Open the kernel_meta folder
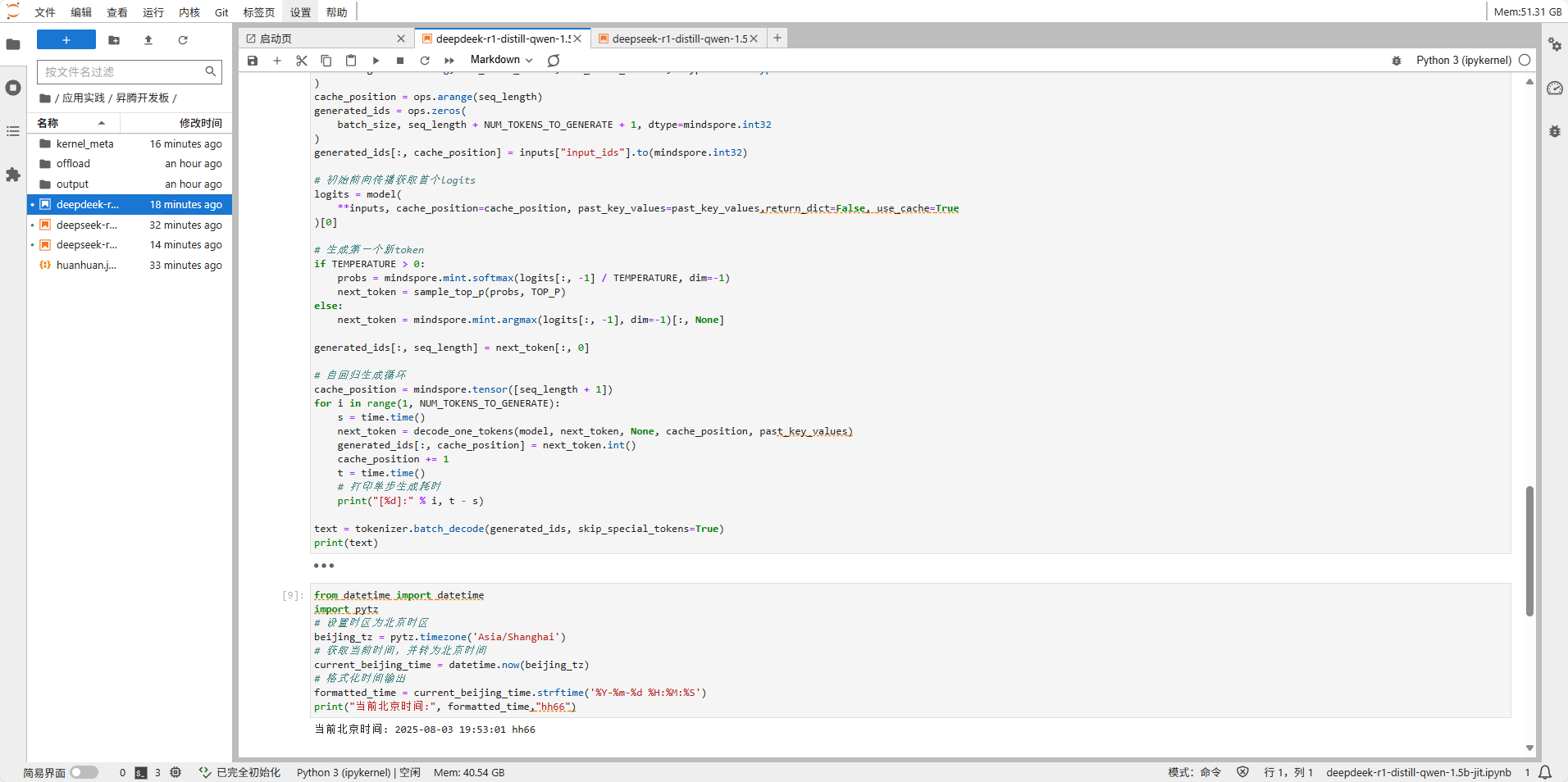Screen dimensions: 1568x782 (85, 143)
